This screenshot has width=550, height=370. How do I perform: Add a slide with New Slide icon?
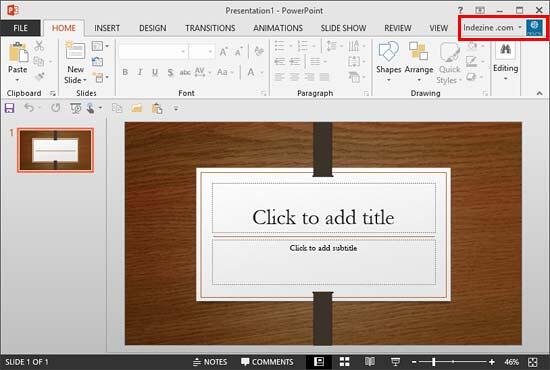tap(75, 51)
